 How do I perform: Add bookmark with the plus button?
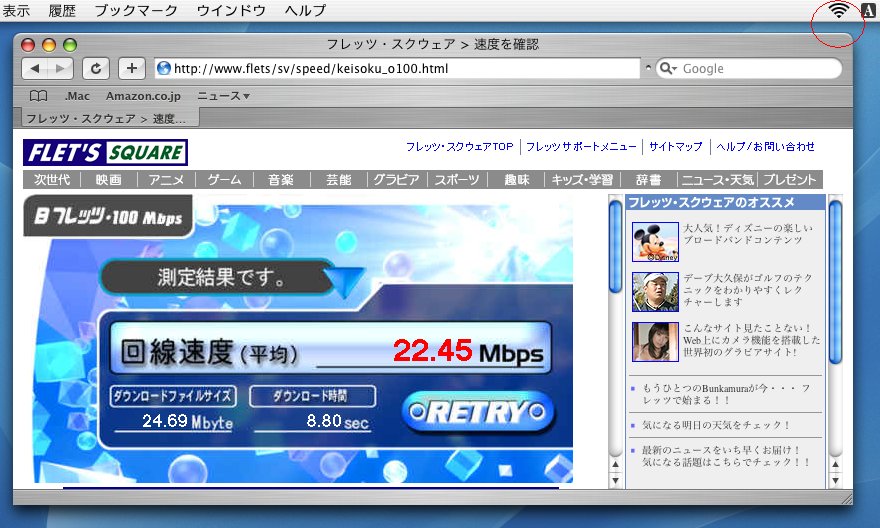132,68
